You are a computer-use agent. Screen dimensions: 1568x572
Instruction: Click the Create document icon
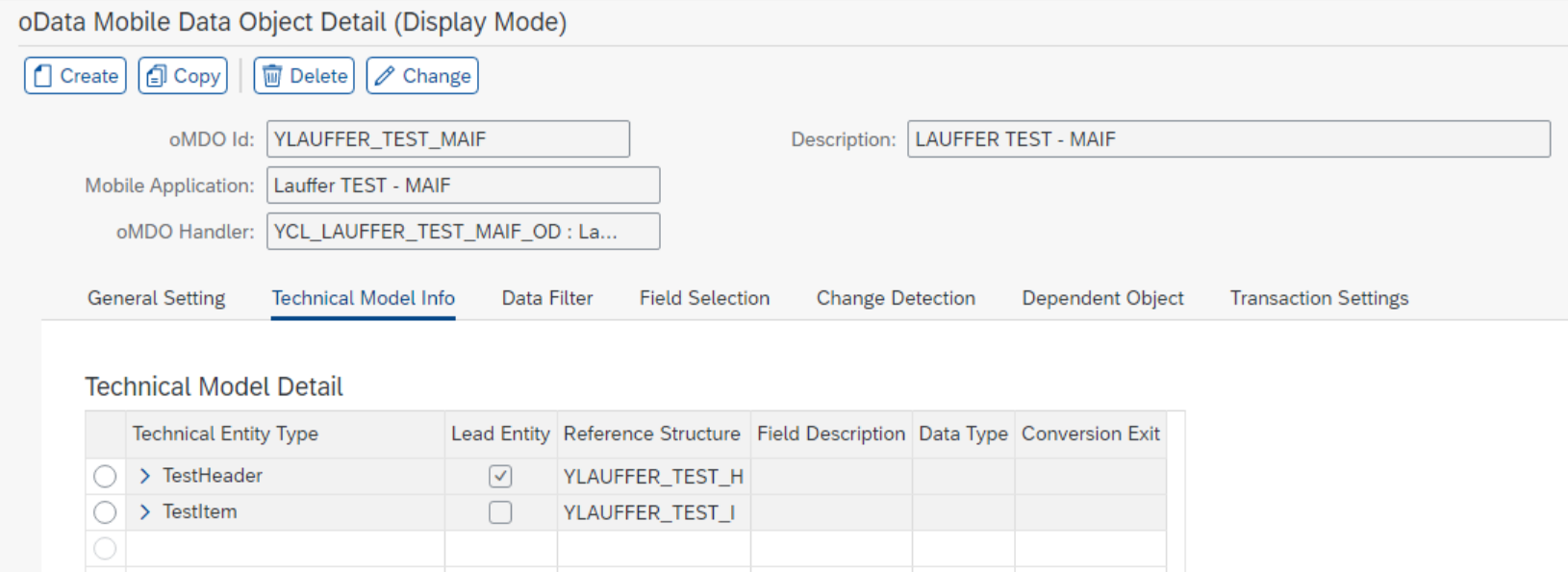tap(42, 76)
